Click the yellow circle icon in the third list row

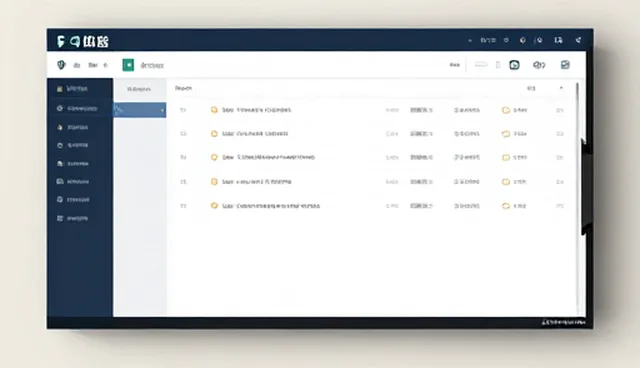tap(214, 157)
